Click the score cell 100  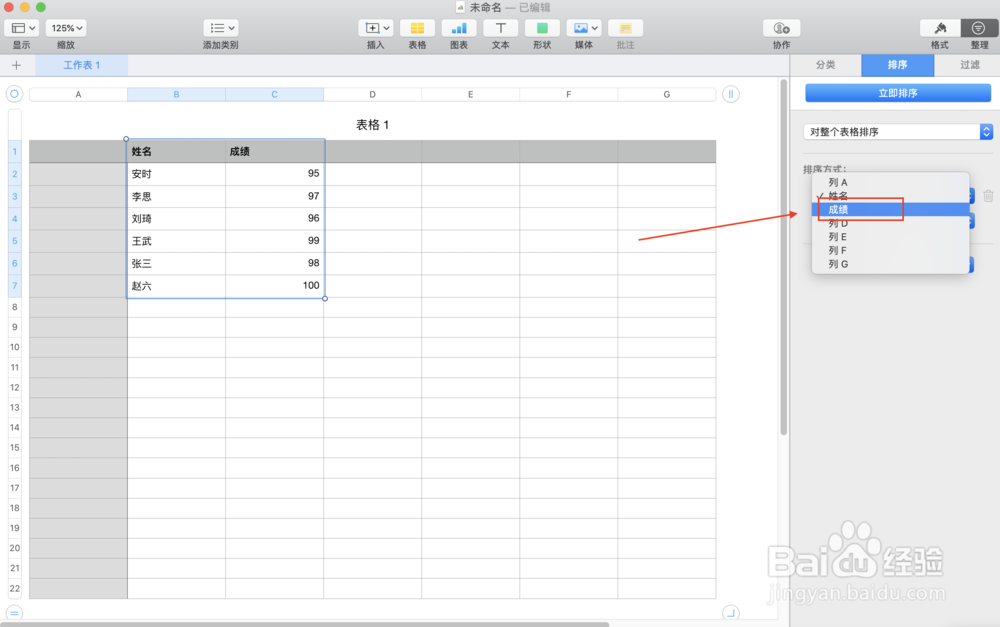tap(274, 286)
